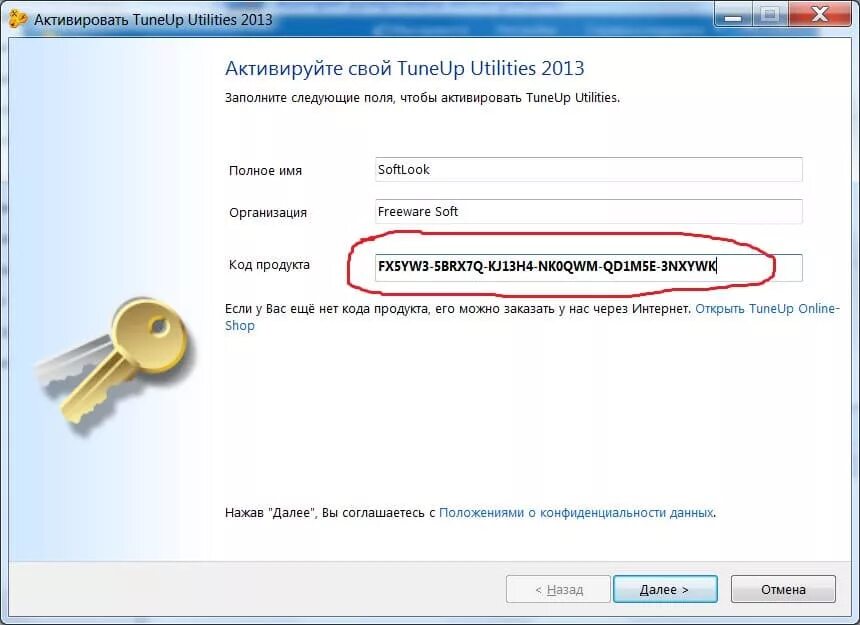Go back with the Назад button
This screenshot has width=860, height=625.
(558, 589)
